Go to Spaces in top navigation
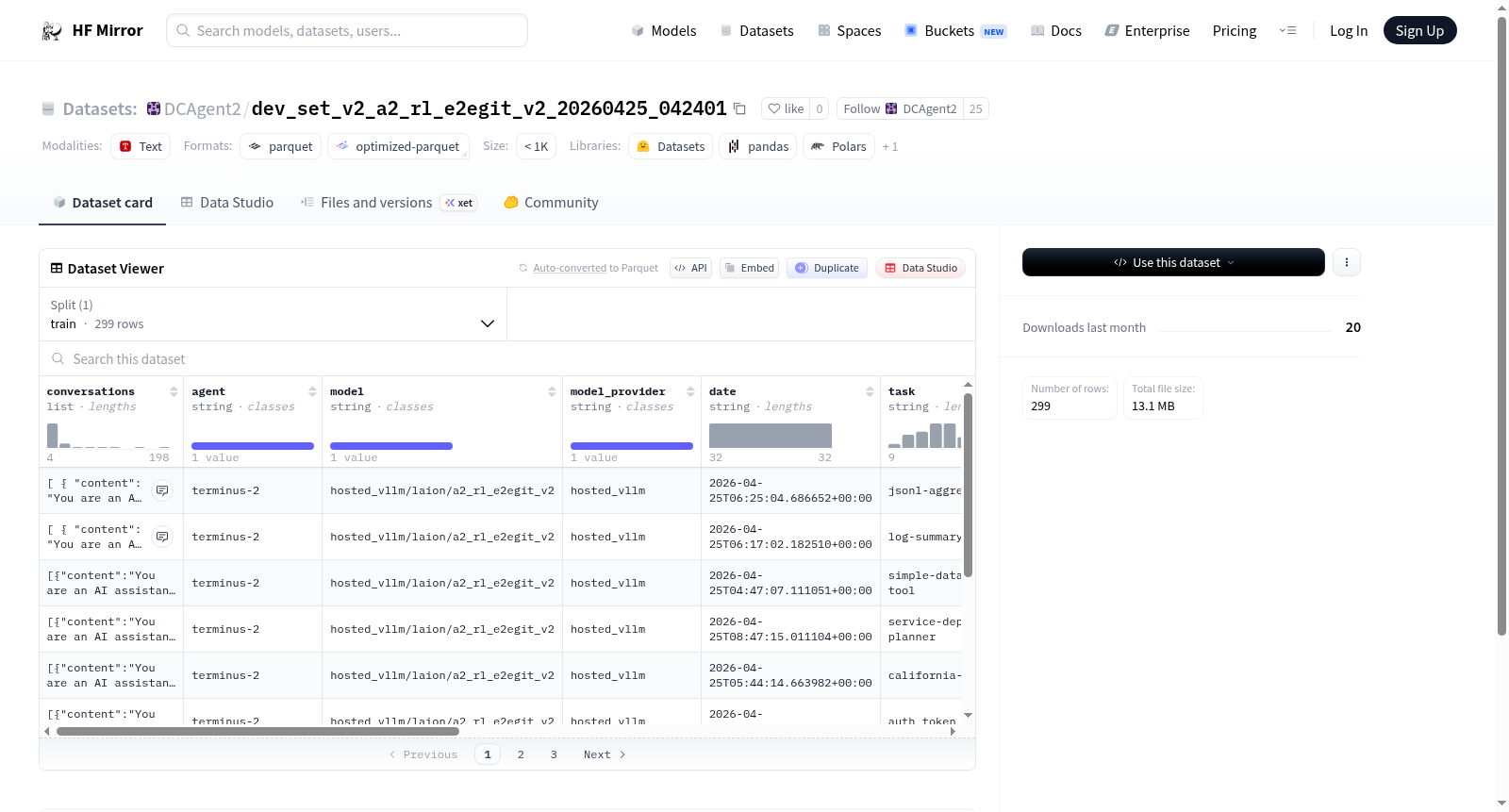This screenshot has width=1509, height=812. click(849, 31)
